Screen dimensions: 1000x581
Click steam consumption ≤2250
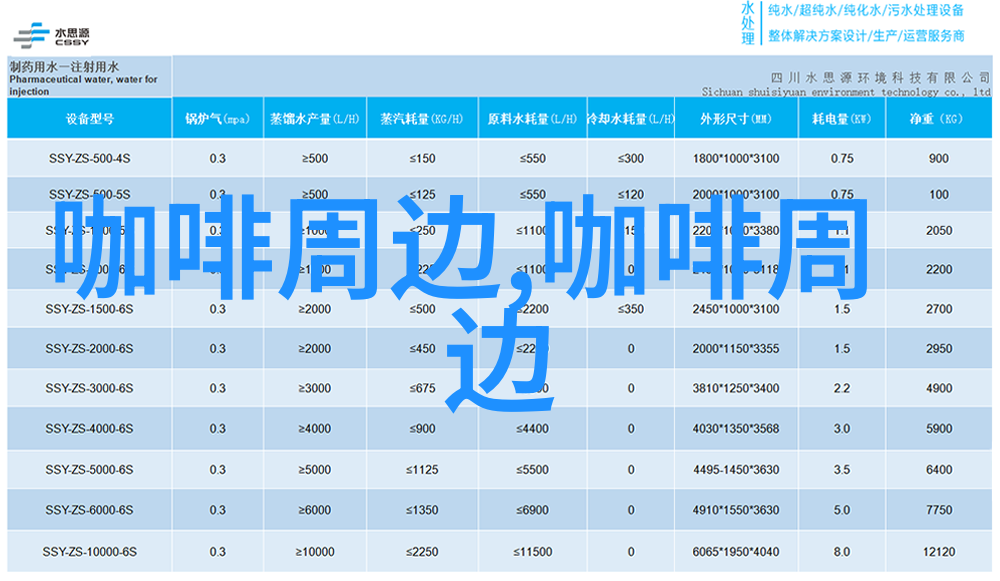tap(422, 552)
